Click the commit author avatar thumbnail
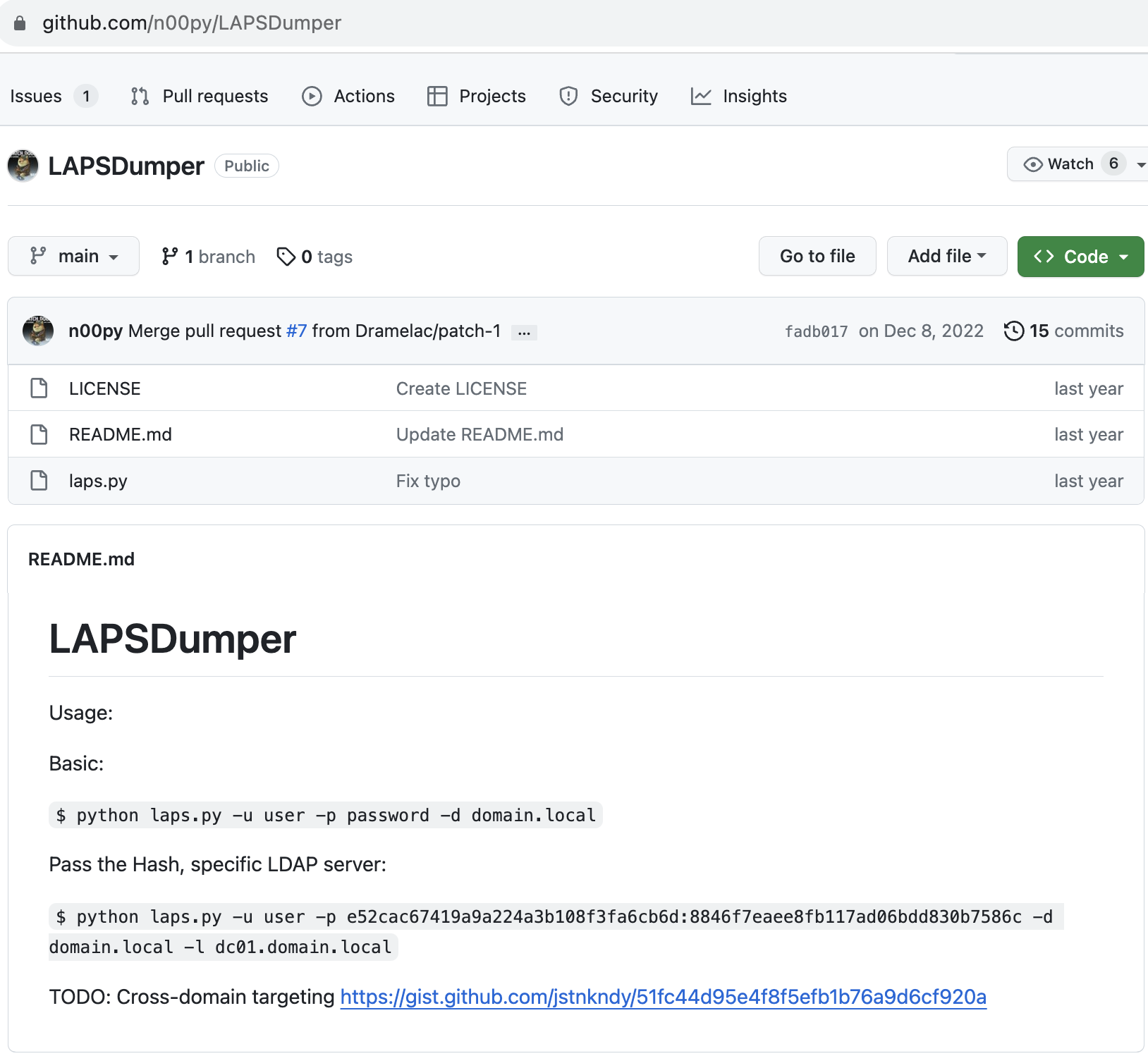The height and width of the screenshot is (1056, 1148). point(38,331)
